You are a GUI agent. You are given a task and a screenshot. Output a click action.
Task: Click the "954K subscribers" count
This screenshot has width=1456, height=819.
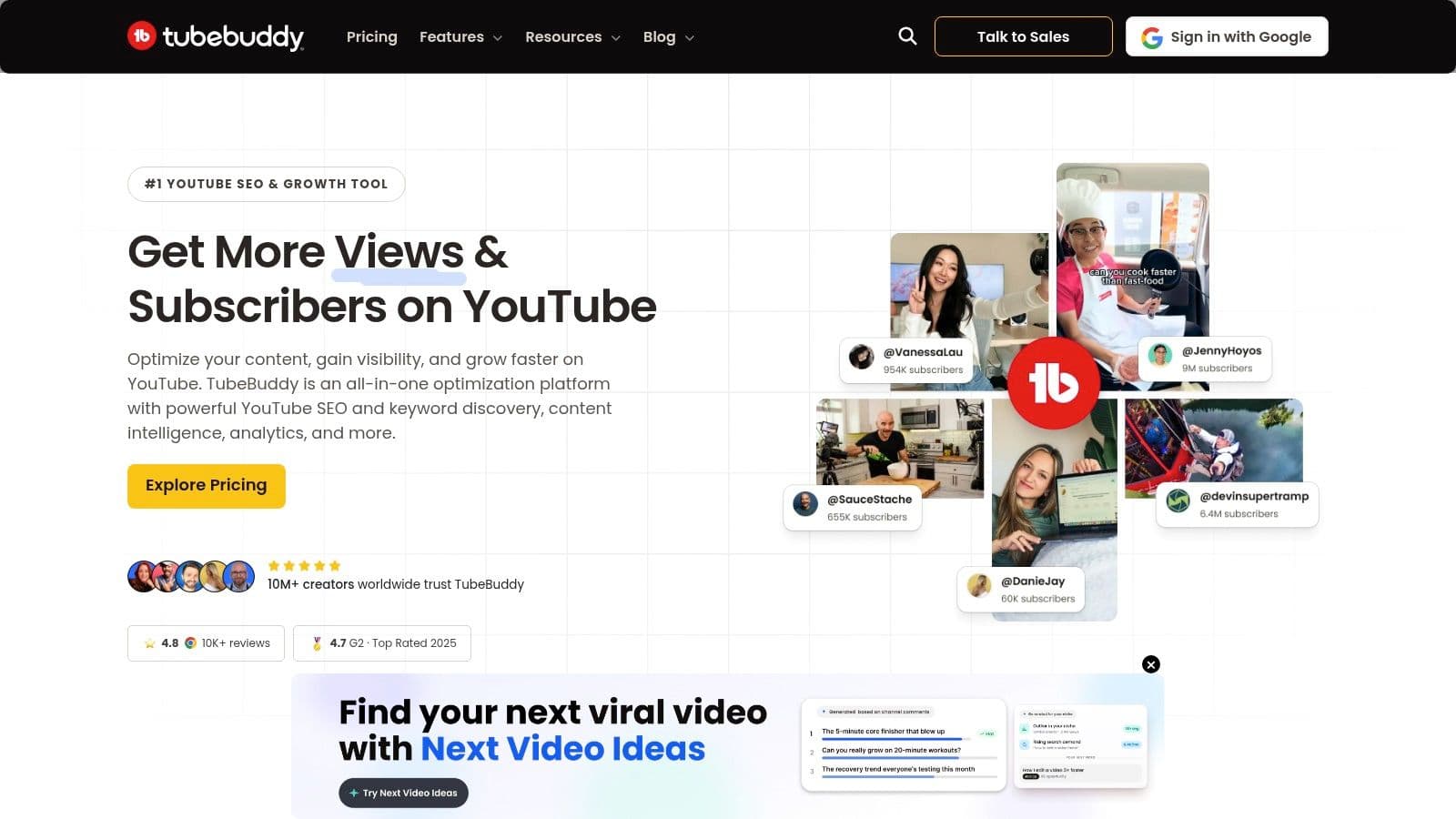923,370
